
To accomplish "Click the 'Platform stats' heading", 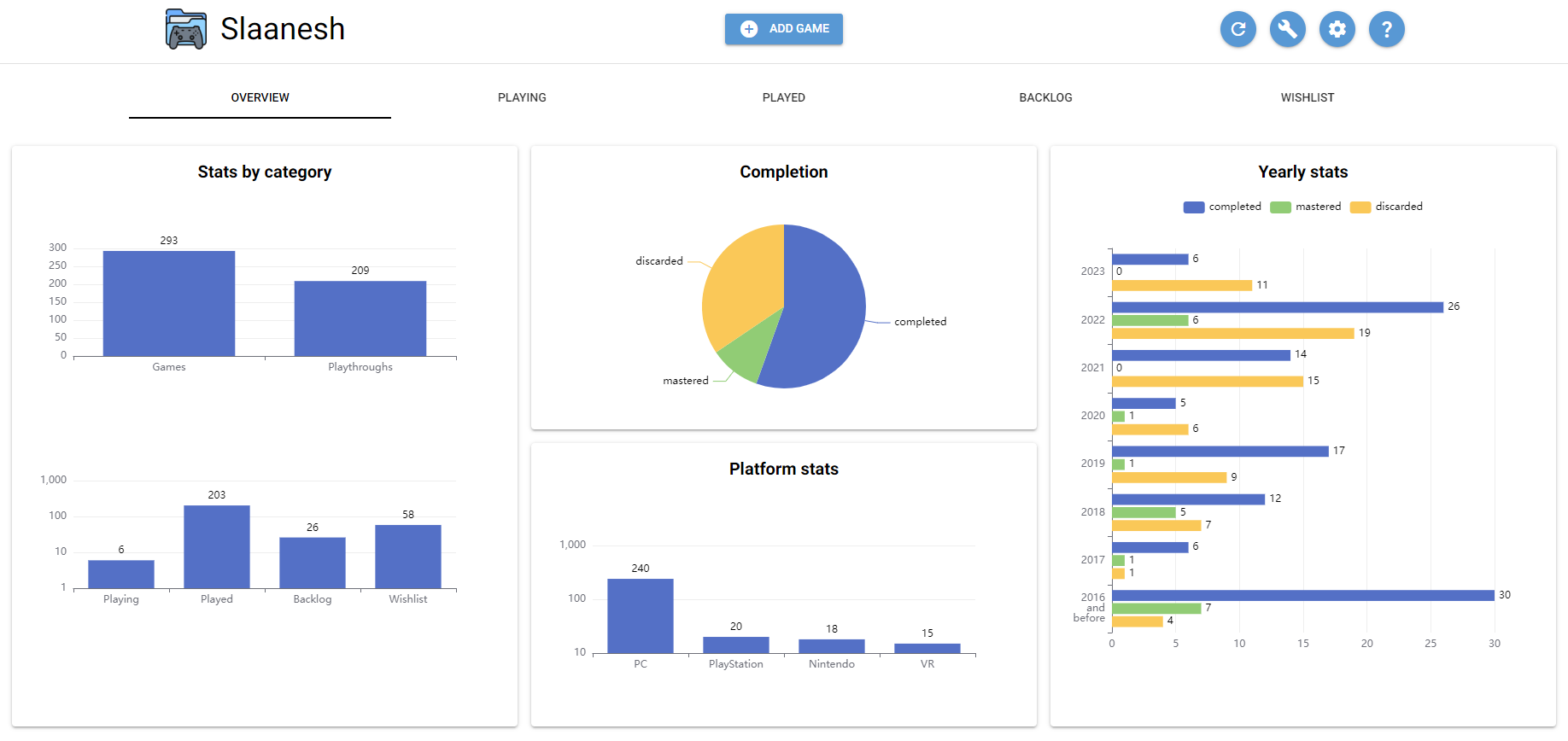I will point(784,469).
